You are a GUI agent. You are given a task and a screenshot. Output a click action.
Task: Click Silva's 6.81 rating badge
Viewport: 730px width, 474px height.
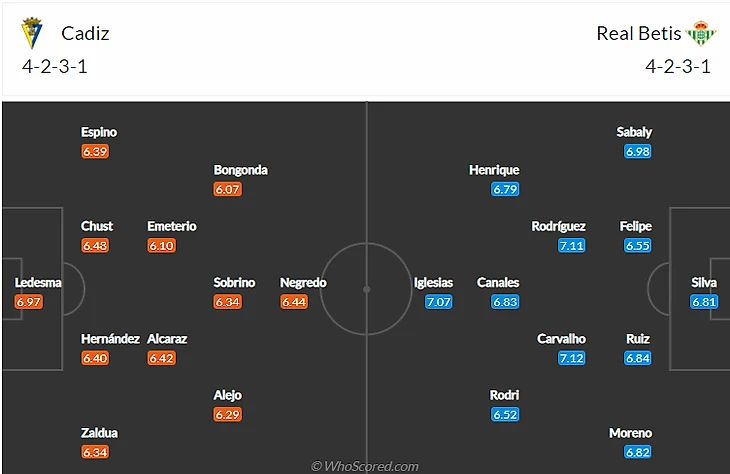[704, 301]
